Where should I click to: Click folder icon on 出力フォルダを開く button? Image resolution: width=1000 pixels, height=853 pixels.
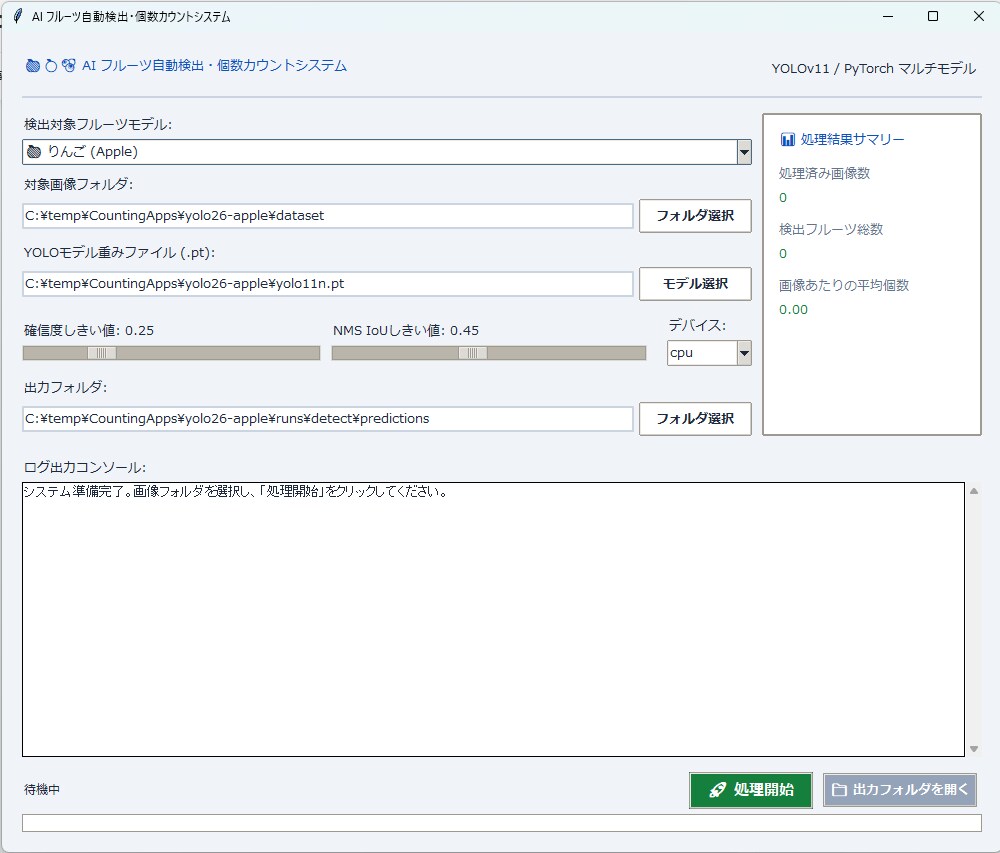[x=839, y=790]
